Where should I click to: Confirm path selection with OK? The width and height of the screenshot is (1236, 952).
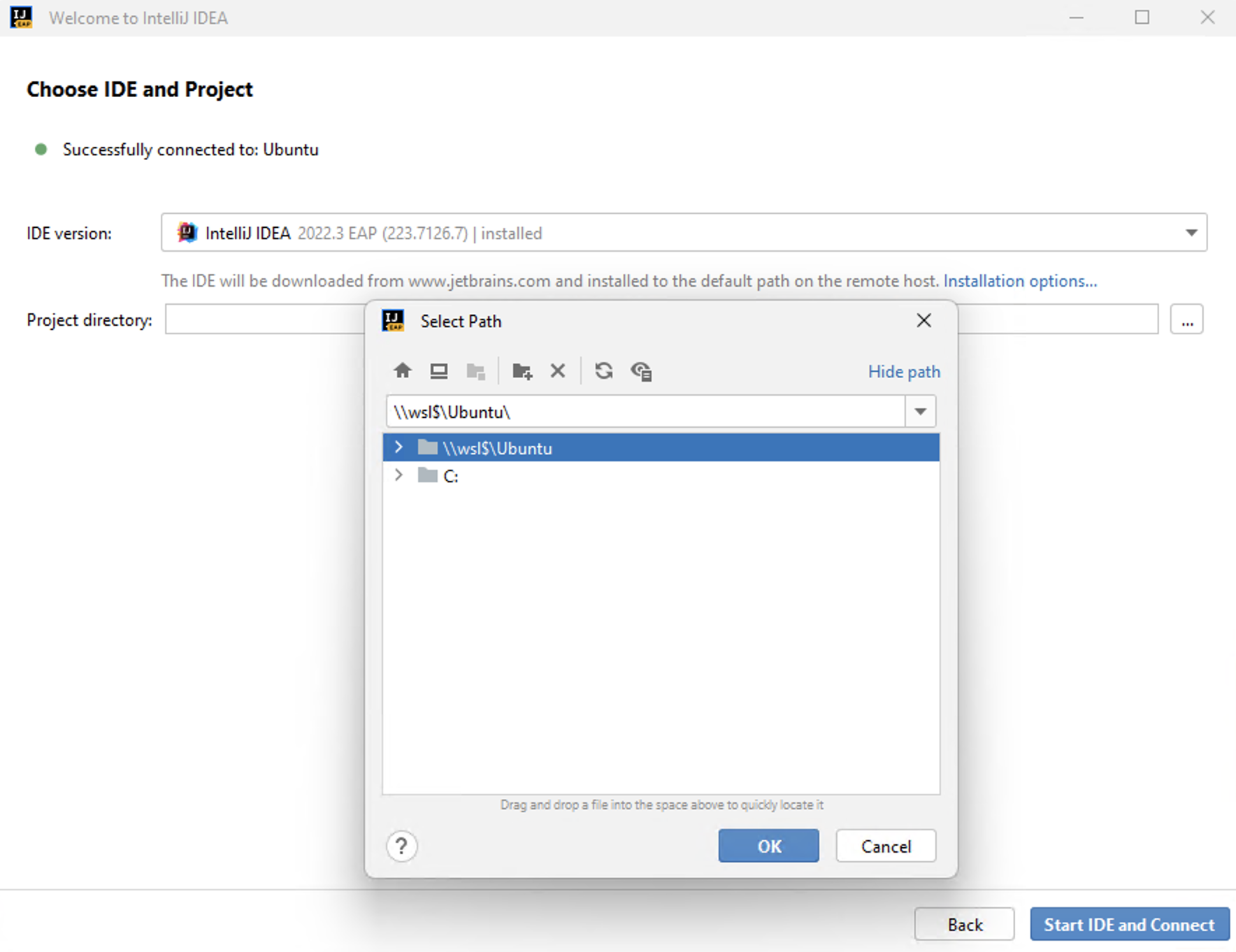tap(768, 846)
